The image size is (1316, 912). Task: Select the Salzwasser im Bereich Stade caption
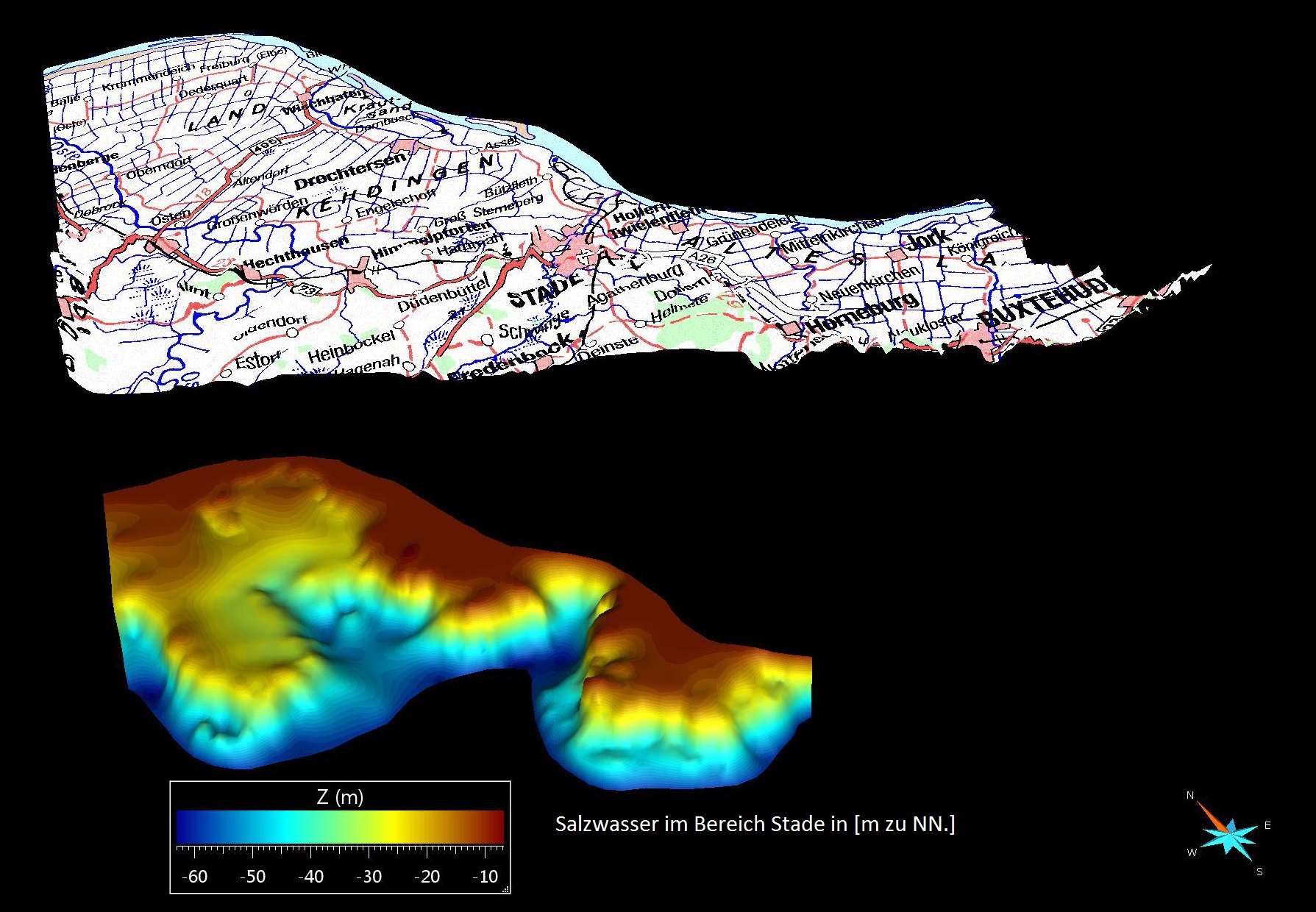pos(755,824)
